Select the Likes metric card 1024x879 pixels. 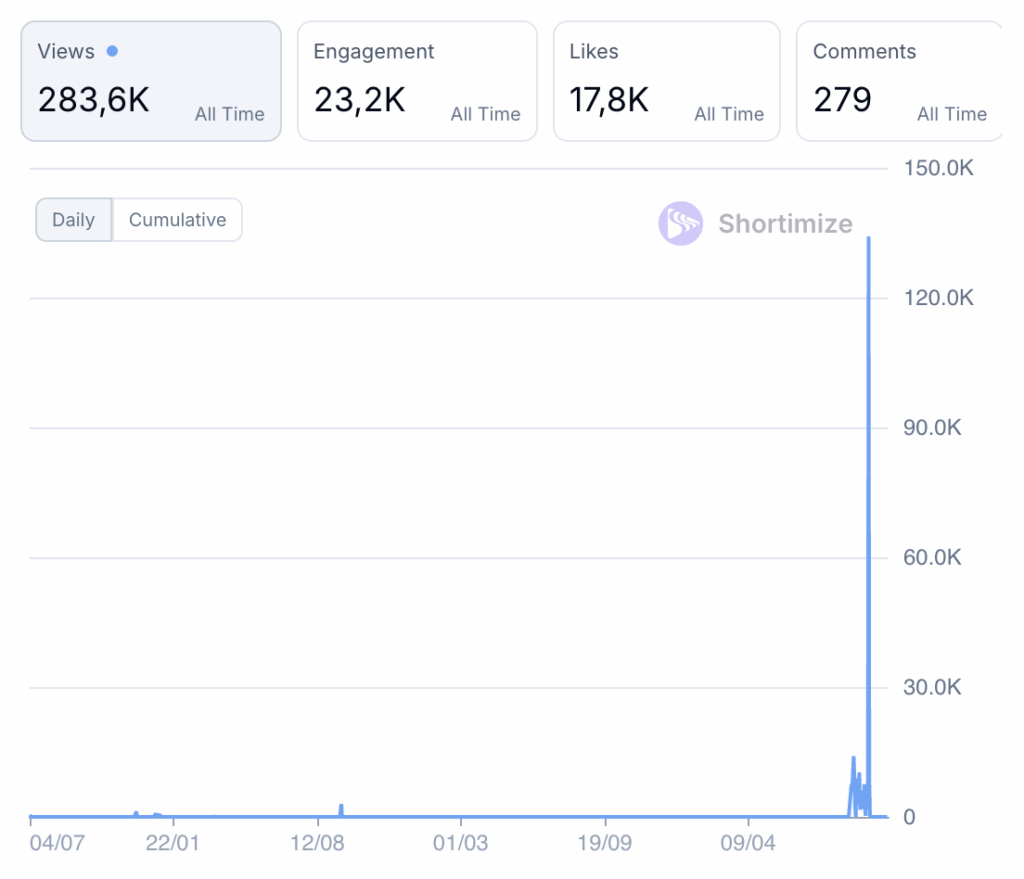click(x=666, y=81)
